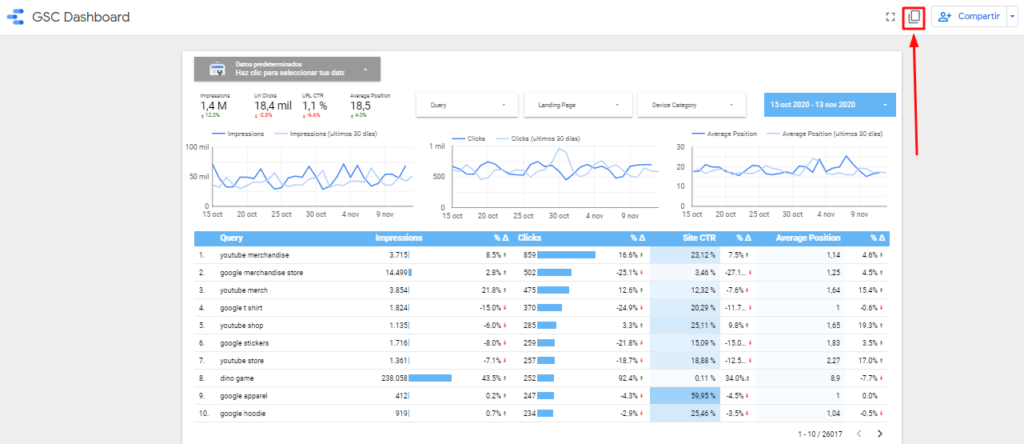The width and height of the screenshot is (1024, 444).
Task: Click the 92.4% clicks change for dino game
Action: coord(630,379)
